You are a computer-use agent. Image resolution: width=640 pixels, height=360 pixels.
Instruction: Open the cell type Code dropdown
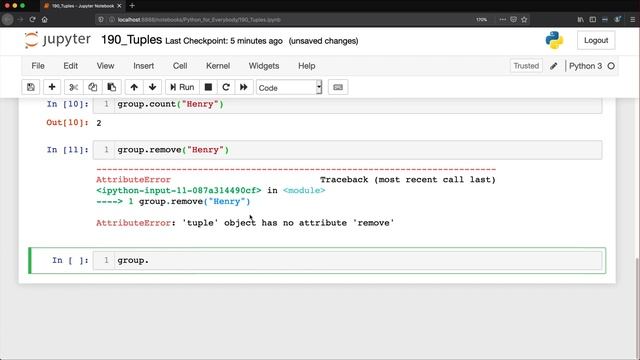pos(289,87)
